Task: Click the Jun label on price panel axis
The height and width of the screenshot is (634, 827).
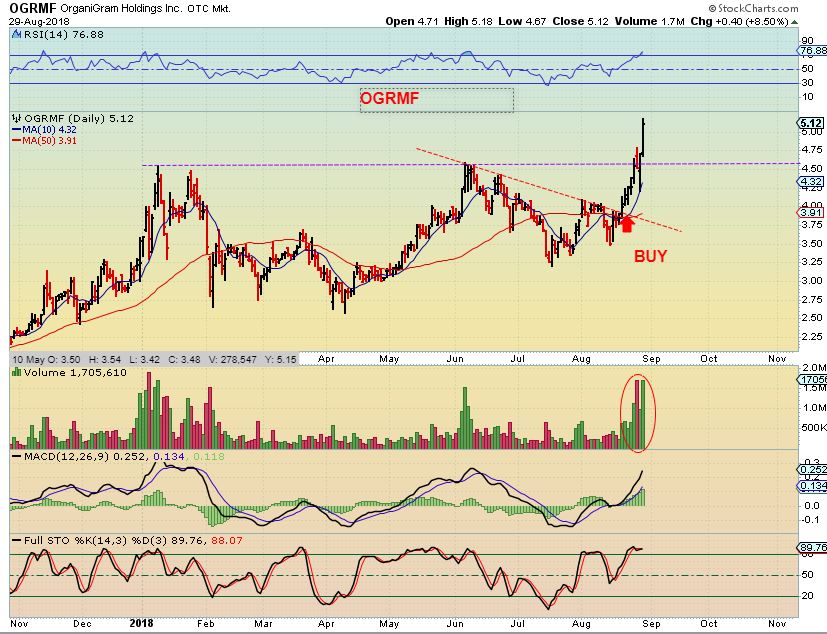Action: click(455, 359)
